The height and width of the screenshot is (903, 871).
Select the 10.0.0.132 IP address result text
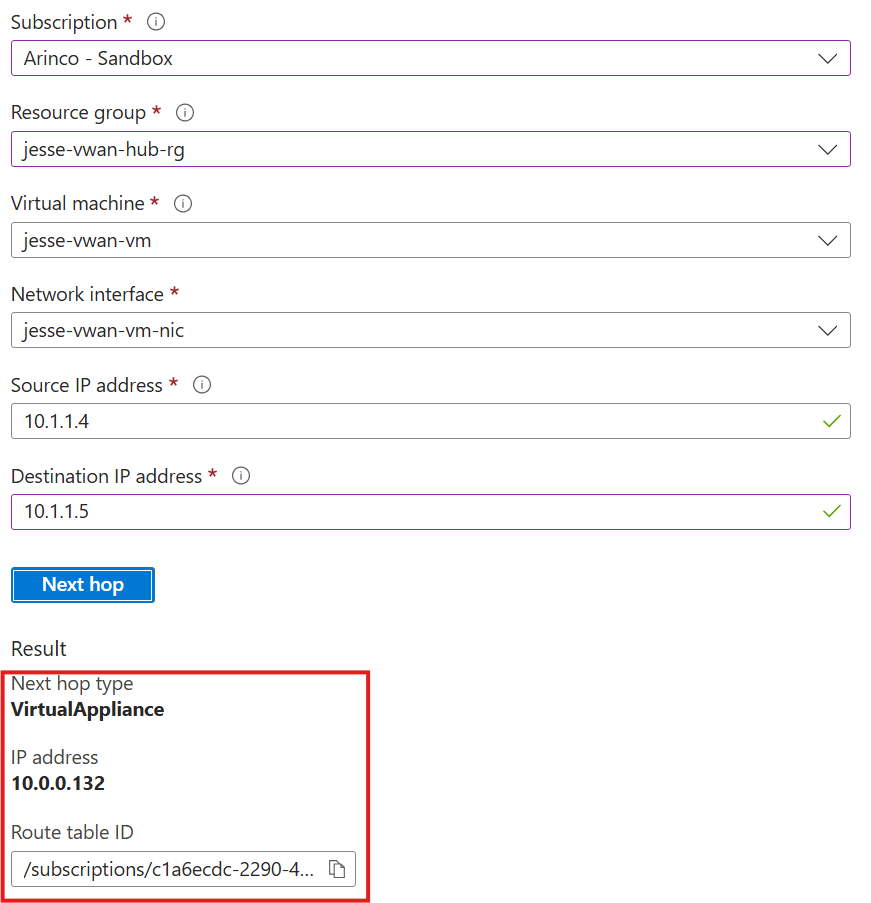[x=58, y=783]
